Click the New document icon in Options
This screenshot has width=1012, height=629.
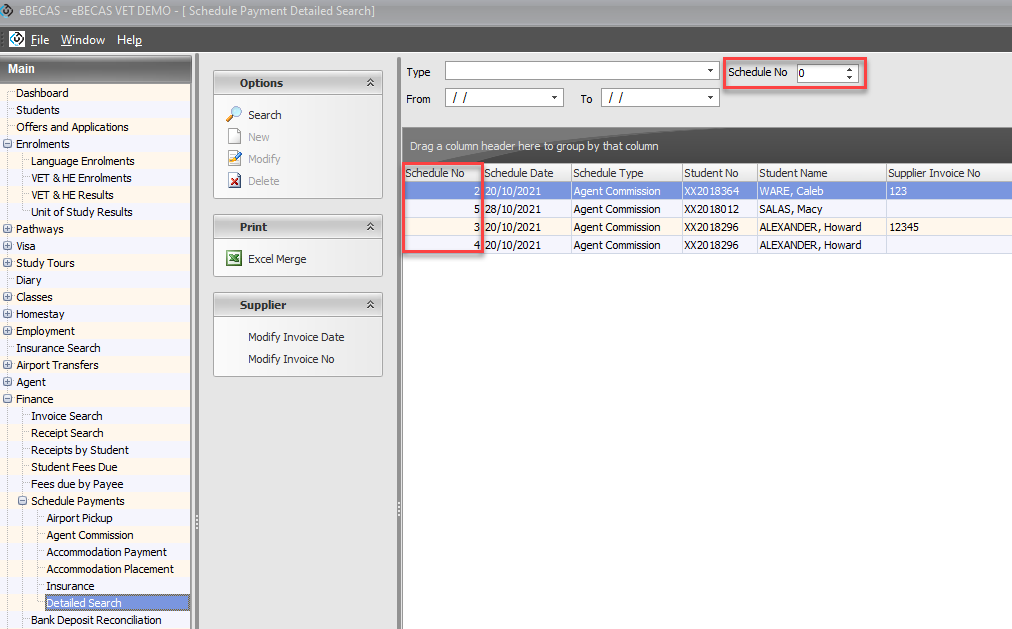click(x=234, y=137)
